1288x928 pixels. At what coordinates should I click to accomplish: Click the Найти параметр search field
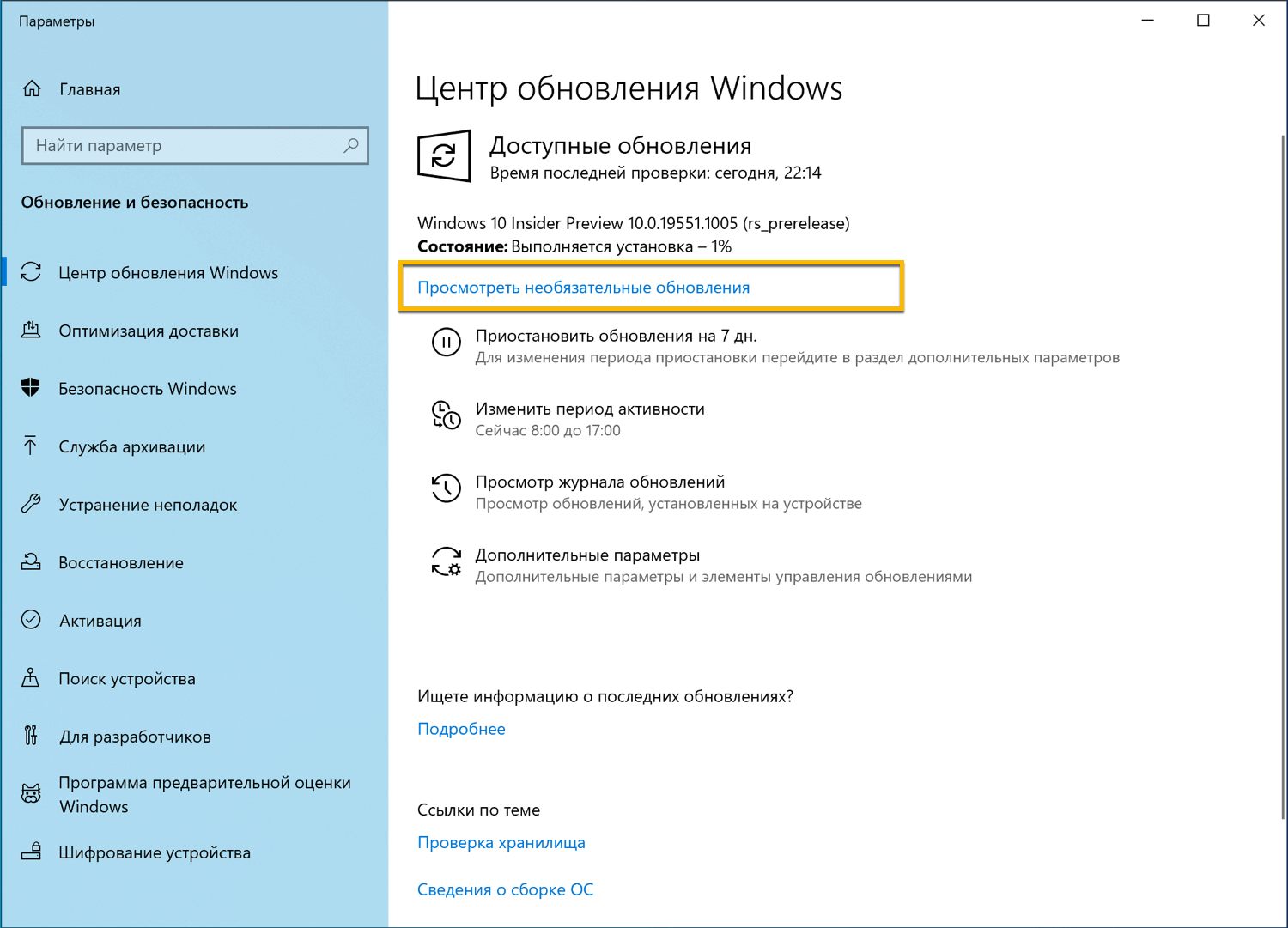194,145
